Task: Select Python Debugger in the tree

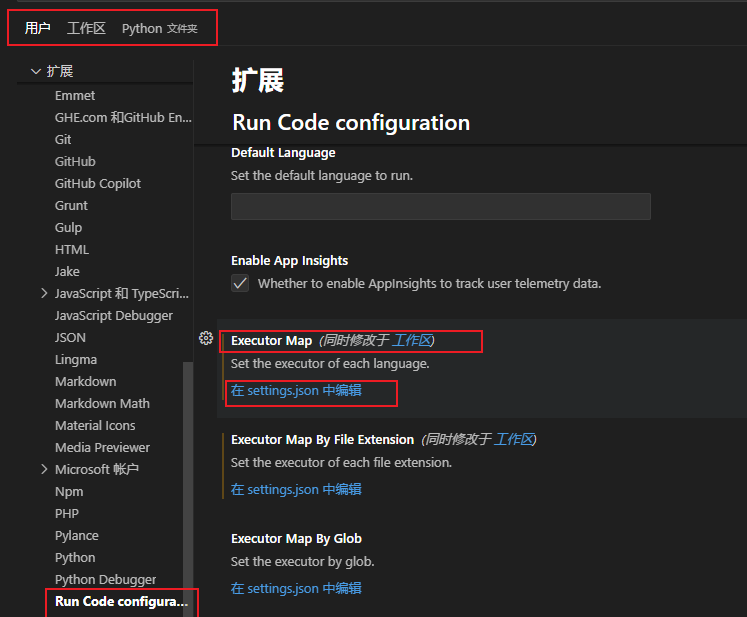Action: tap(105, 580)
